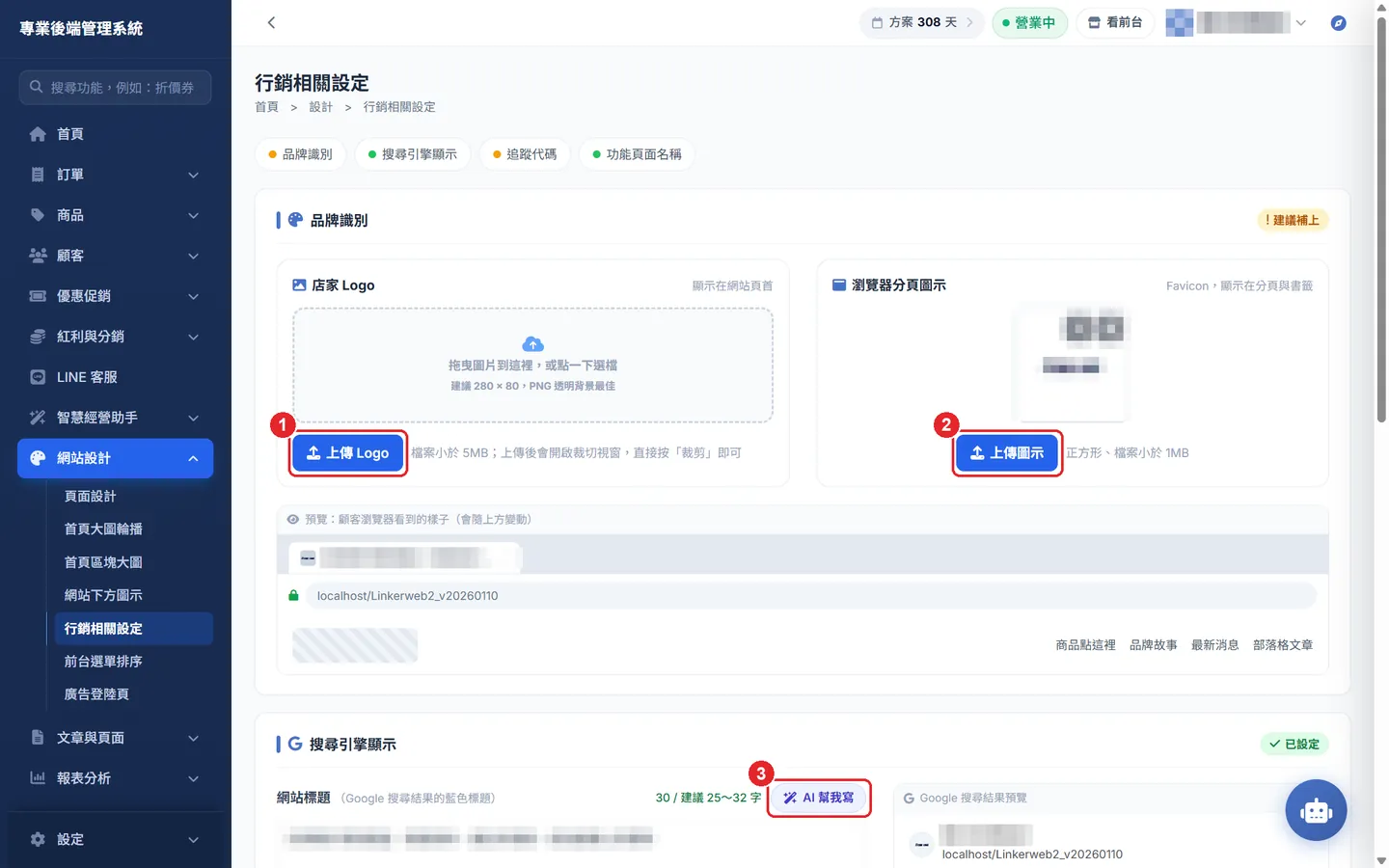Click the 優惠促銷 coupon icon
The height and width of the screenshot is (868, 1389).
pyautogui.click(x=38, y=296)
